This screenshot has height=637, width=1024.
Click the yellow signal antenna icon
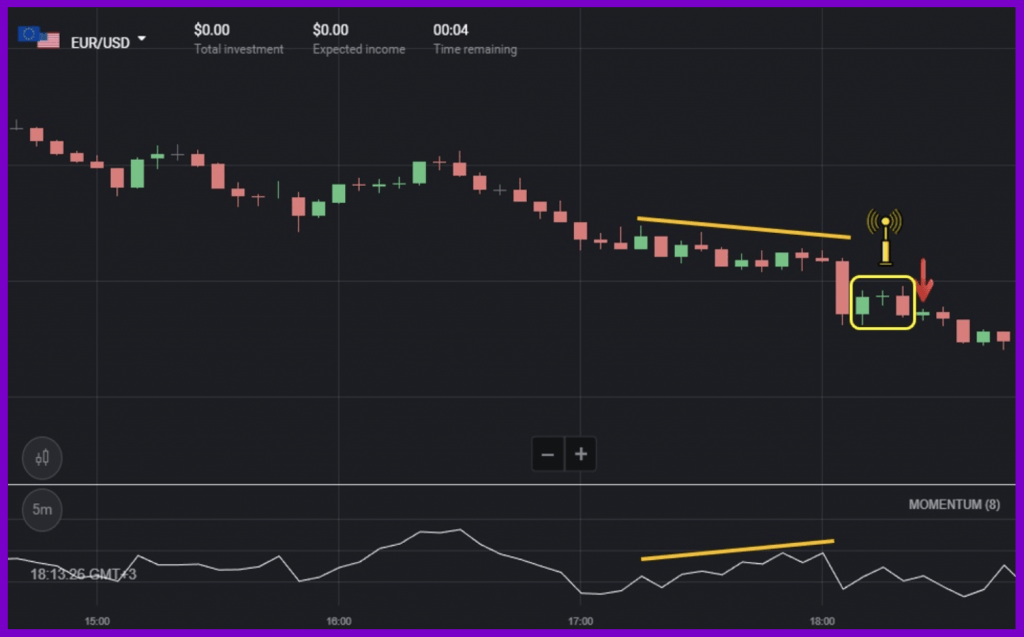click(x=884, y=237)
